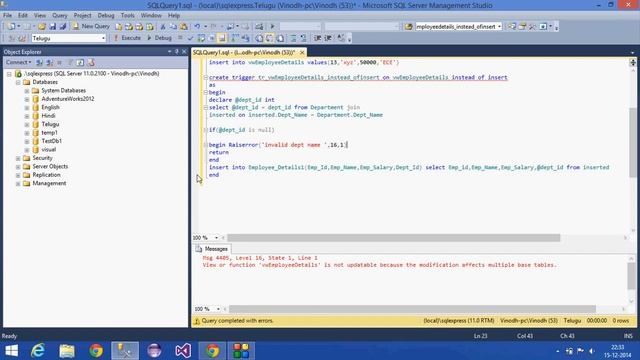Click the Cancel Executing Query icon
This screenshot has width=640, height=360.
point(180,38)
